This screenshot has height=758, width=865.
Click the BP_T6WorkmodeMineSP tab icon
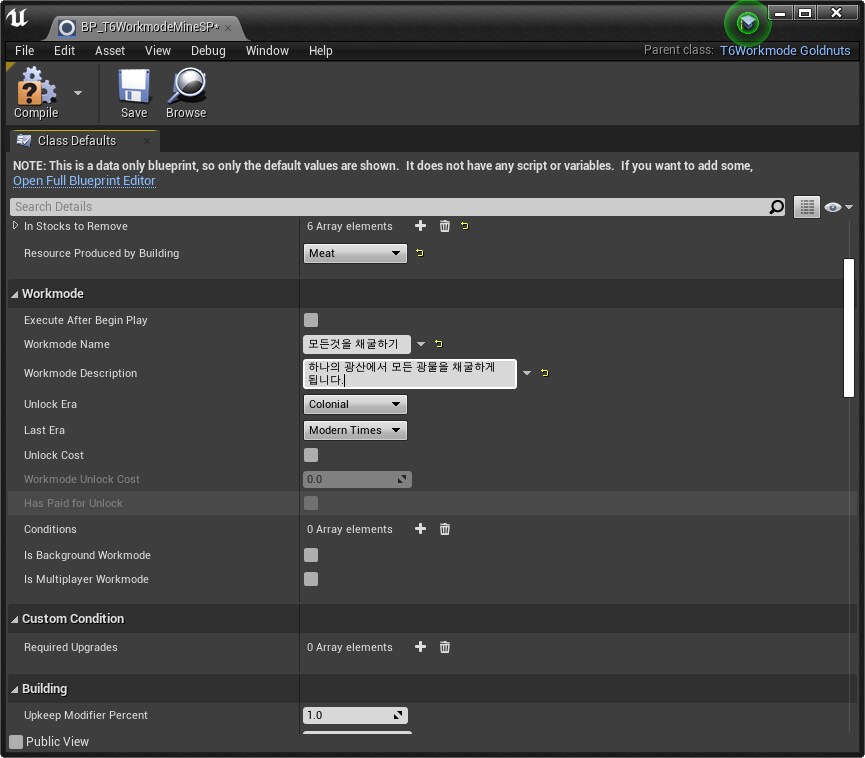pyautogui.click(x=67, y=27)
